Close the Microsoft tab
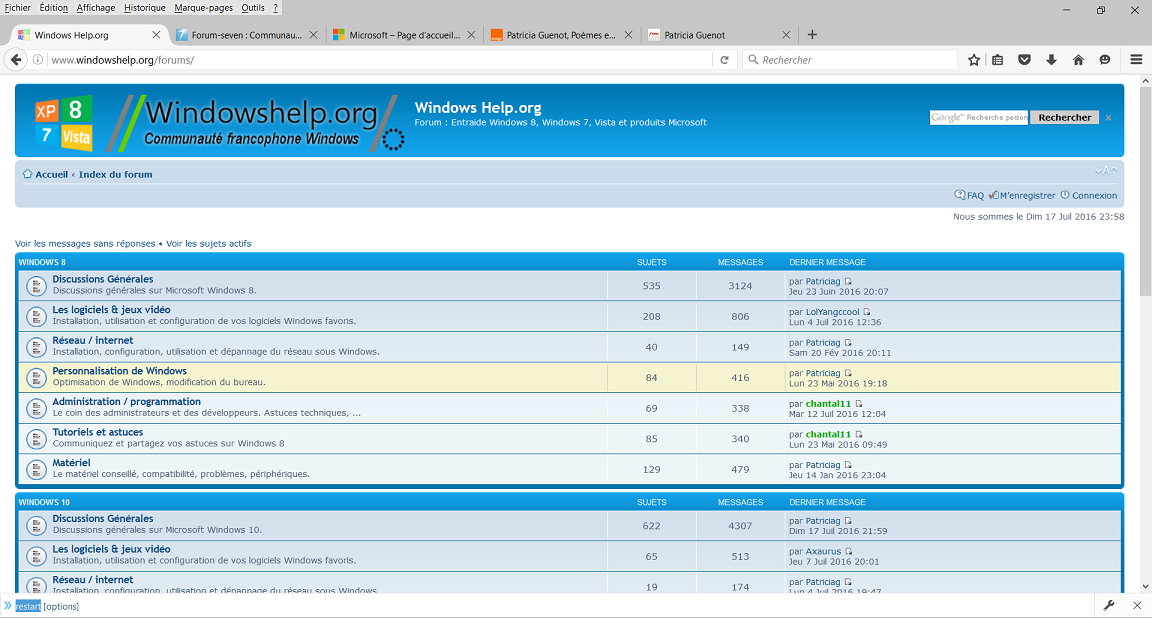 point(471,35)
